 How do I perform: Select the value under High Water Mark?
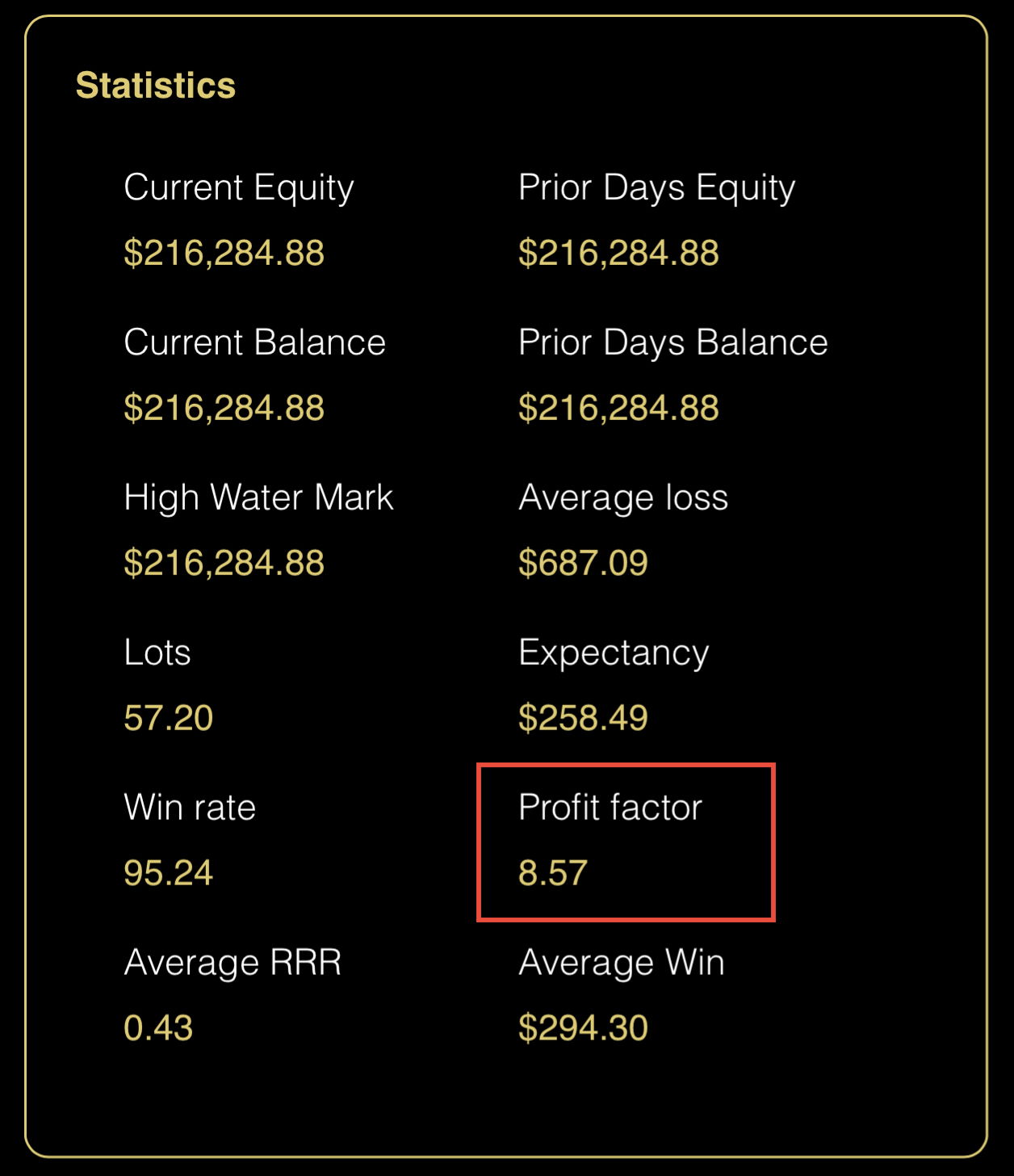(x=224, y=563)
